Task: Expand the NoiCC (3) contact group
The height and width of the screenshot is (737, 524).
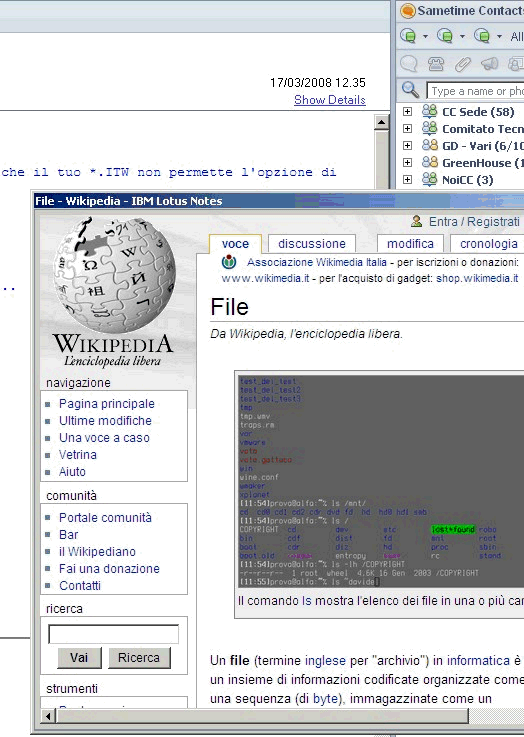Action: (407, 179)
